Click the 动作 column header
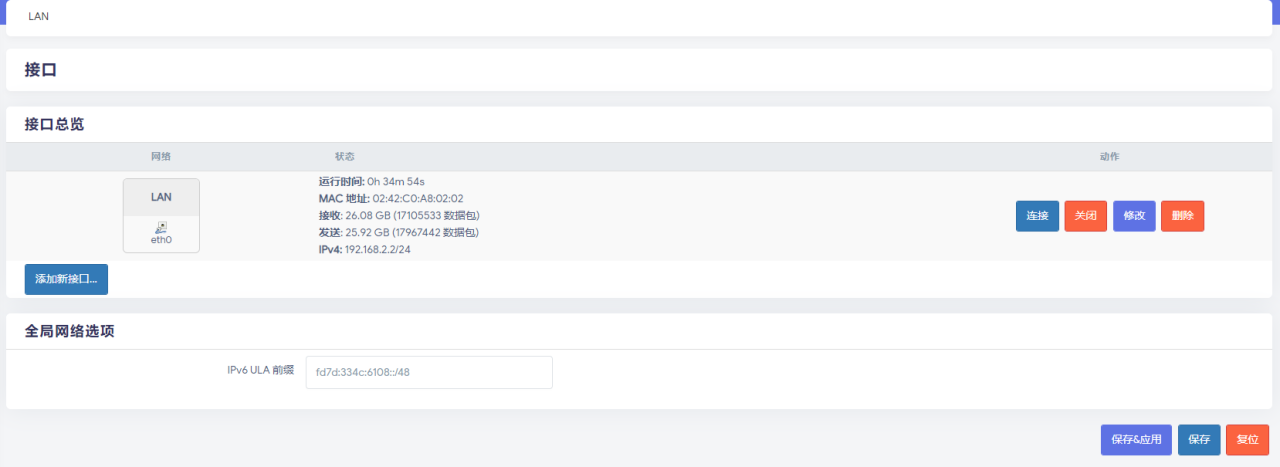 (x=1109, y=157)
